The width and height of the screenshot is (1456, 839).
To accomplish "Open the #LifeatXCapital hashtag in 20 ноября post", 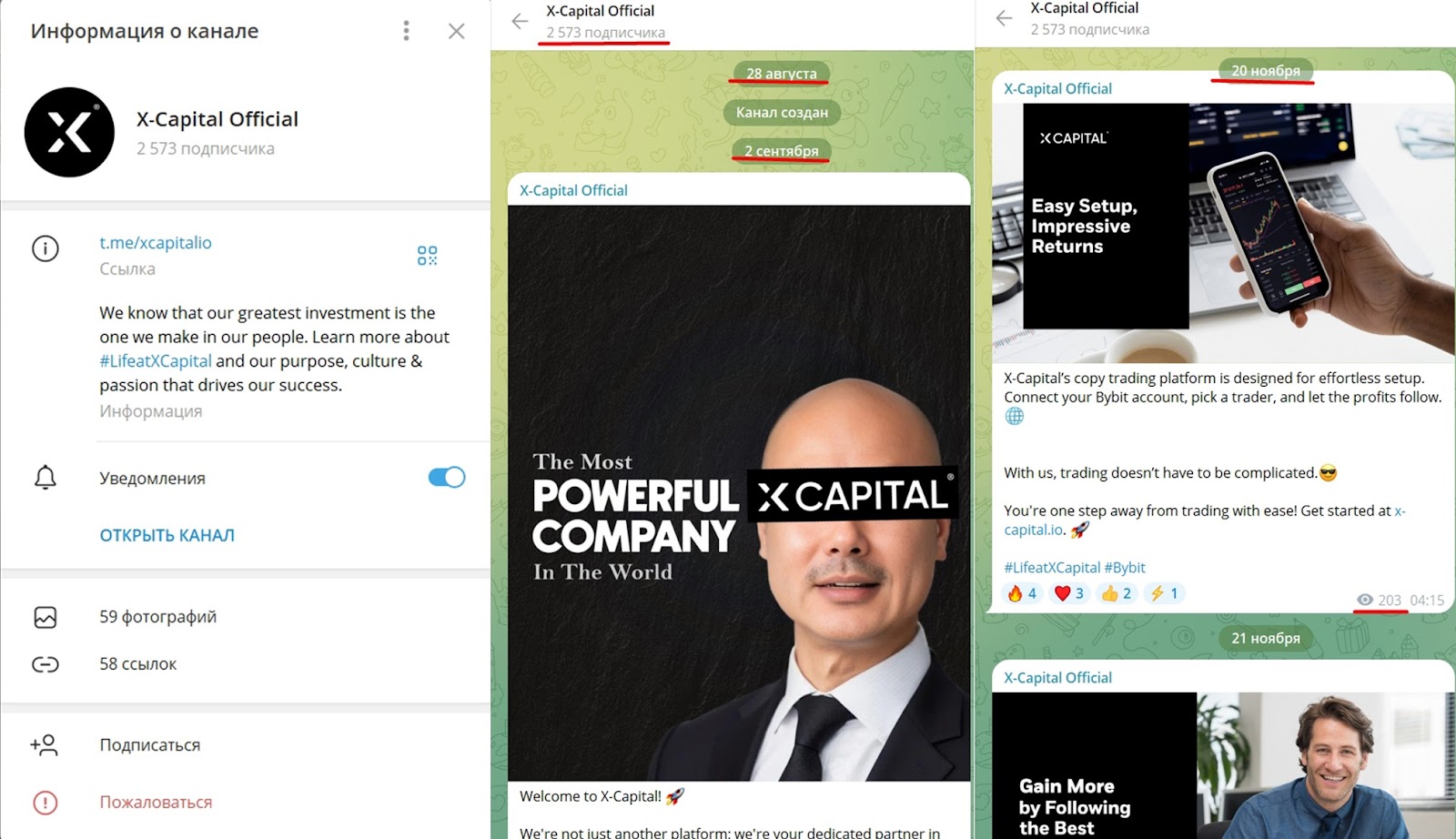I will [x=1052, y=567].
